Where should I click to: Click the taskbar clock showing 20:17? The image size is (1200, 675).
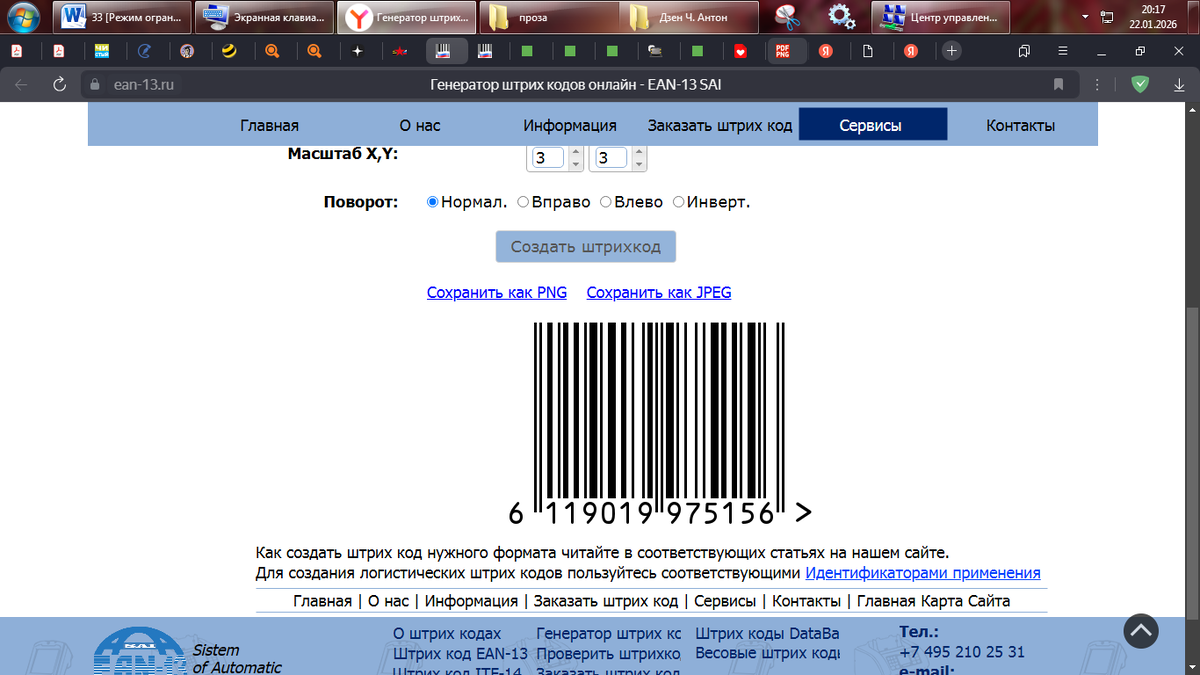click(x=1153, y=16)
